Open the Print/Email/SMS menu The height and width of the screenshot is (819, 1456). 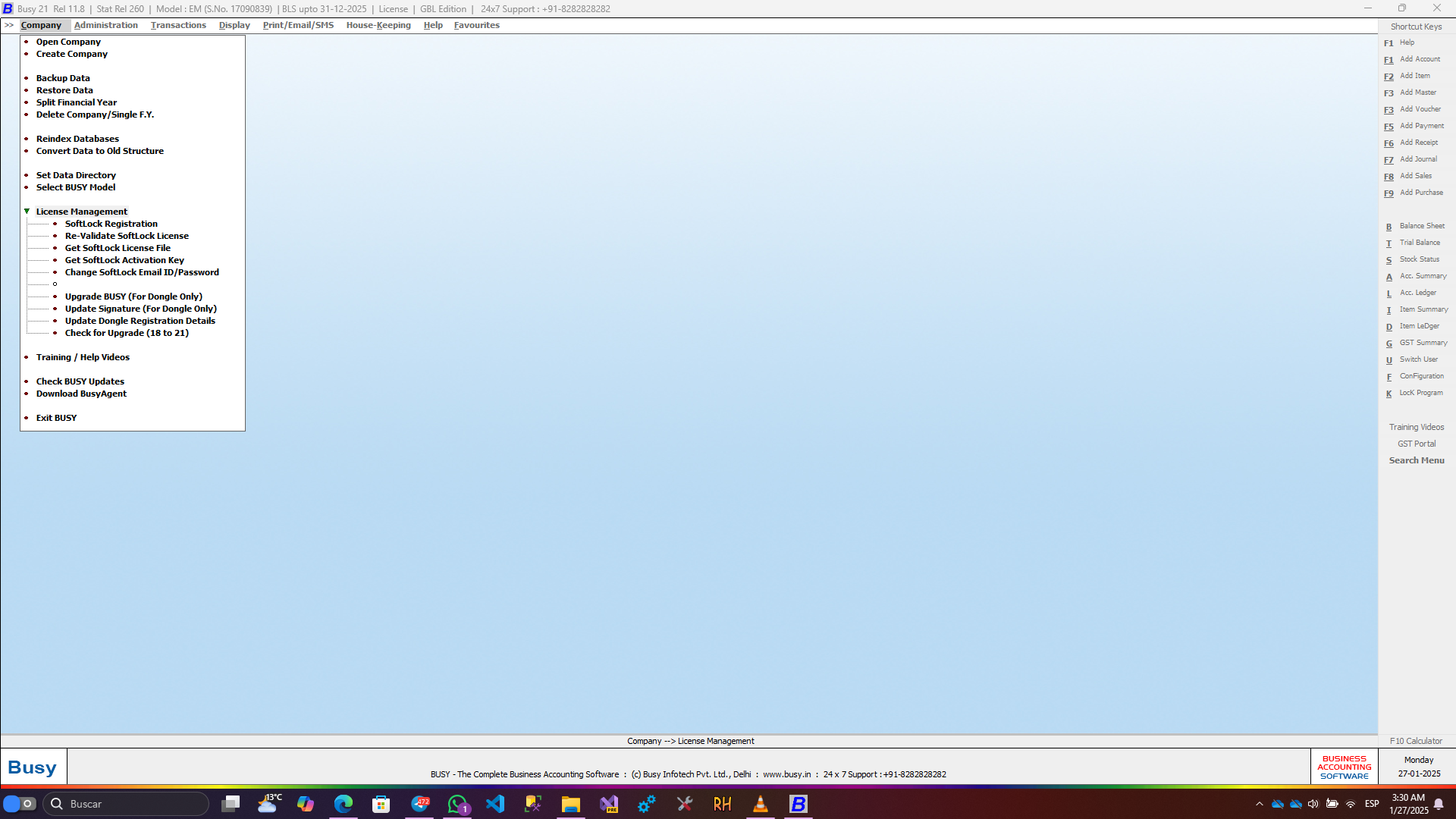coord(298,25)
